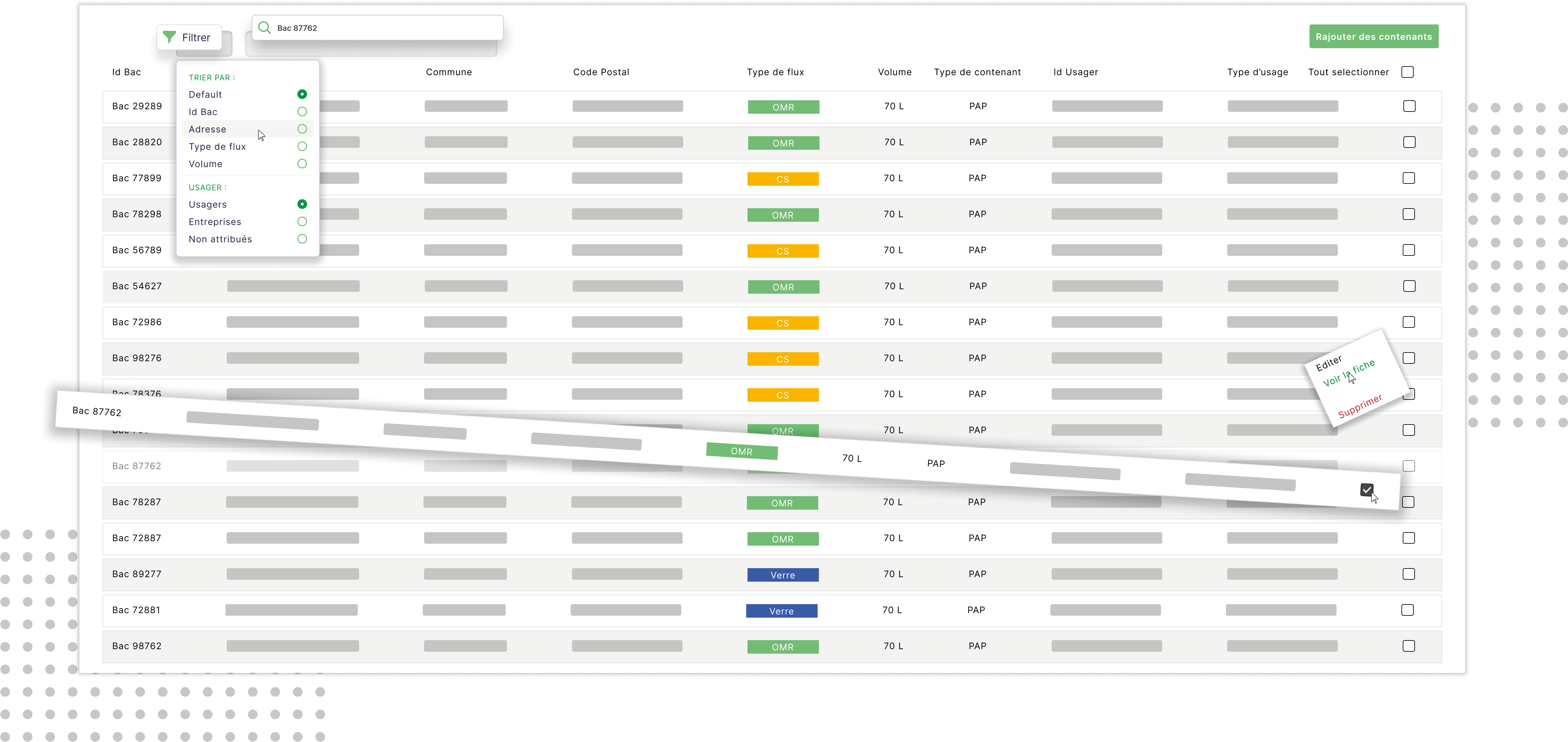Click the Type de flux column header

(775, 72)
